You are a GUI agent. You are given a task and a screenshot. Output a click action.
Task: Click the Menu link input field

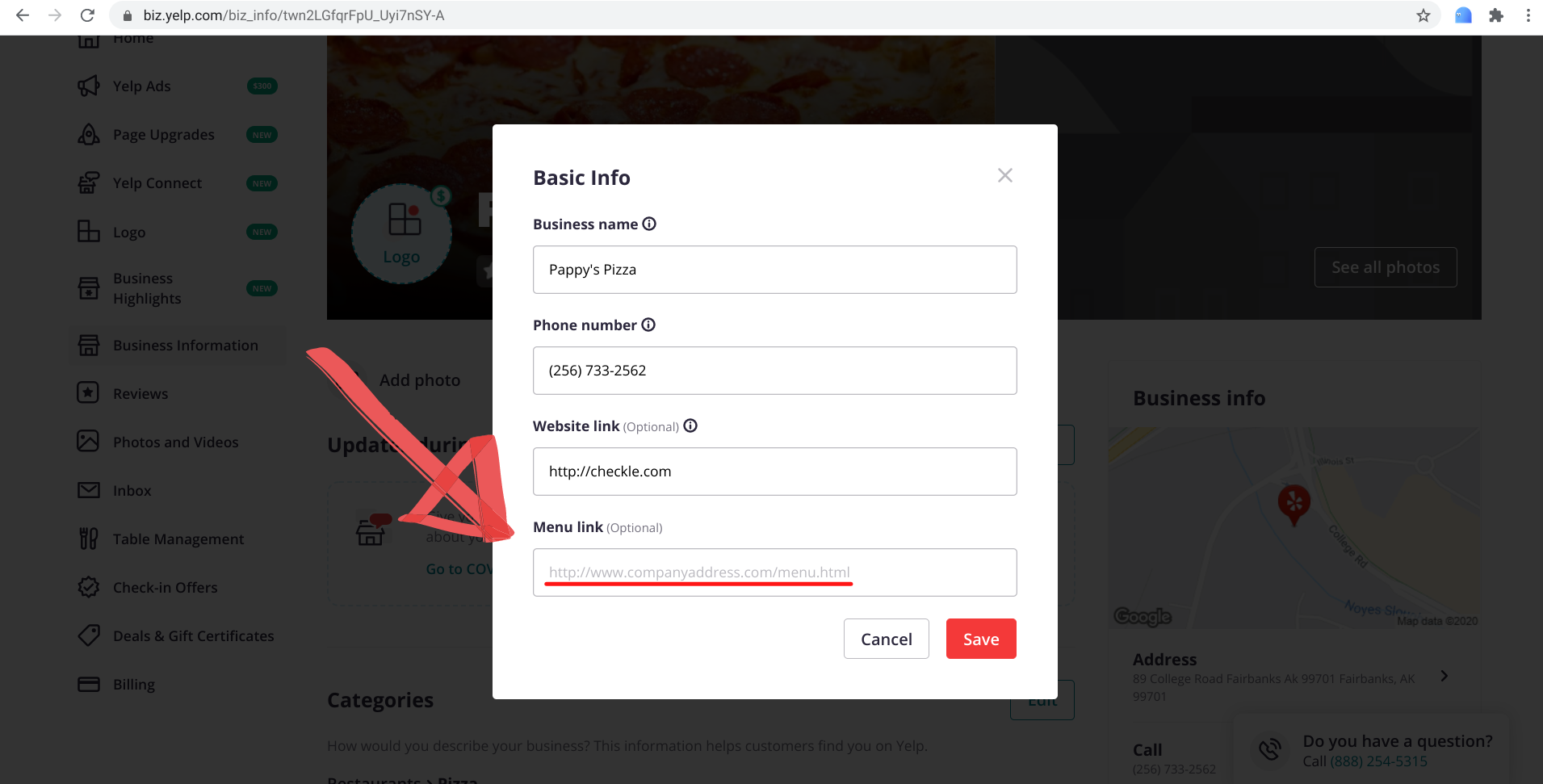click(774, 572)
